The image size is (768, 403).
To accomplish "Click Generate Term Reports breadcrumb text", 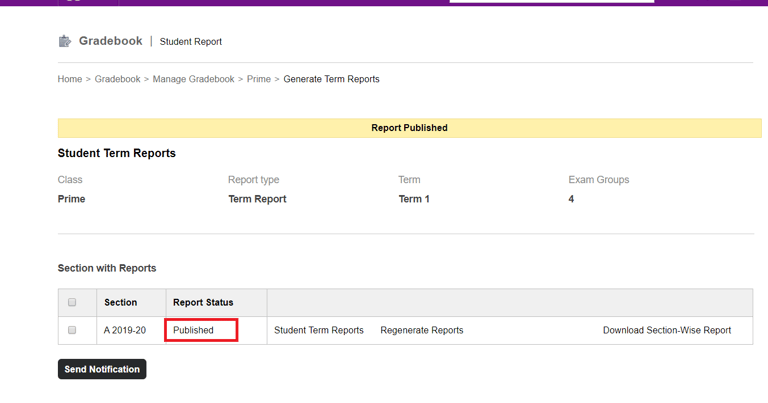I will click(x=331, y=79).
